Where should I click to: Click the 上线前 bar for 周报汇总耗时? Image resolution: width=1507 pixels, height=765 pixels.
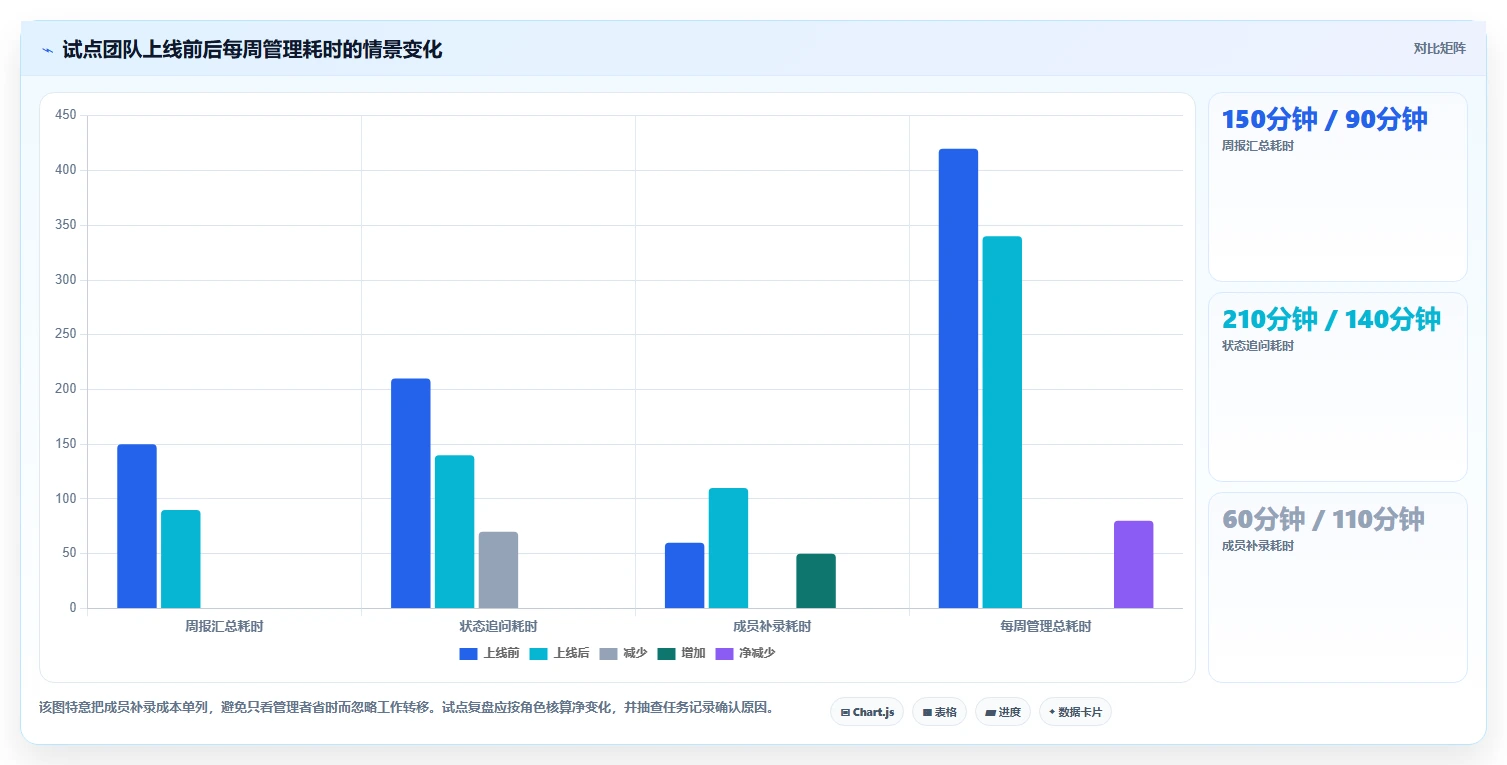click(137, 526)
